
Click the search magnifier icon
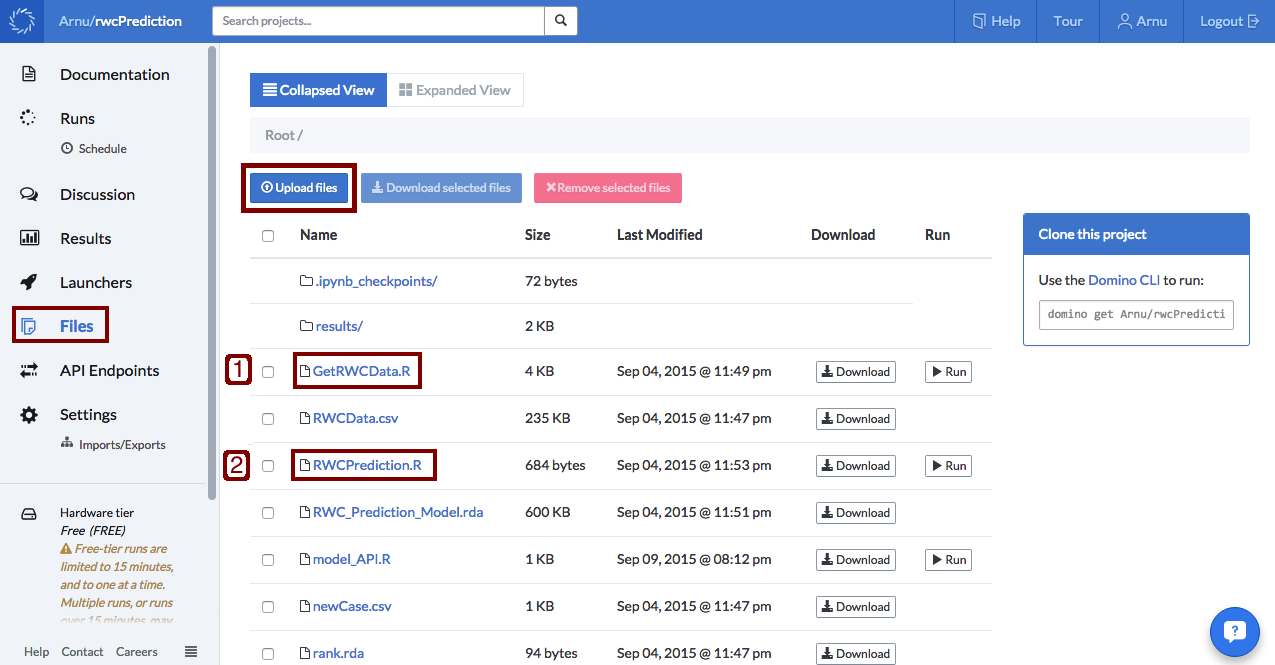(560, 20)
